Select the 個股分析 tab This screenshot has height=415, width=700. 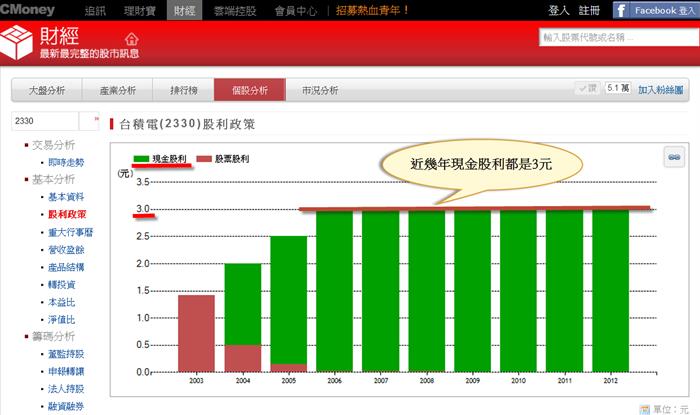pyautogui.click(x=250, y=90)
